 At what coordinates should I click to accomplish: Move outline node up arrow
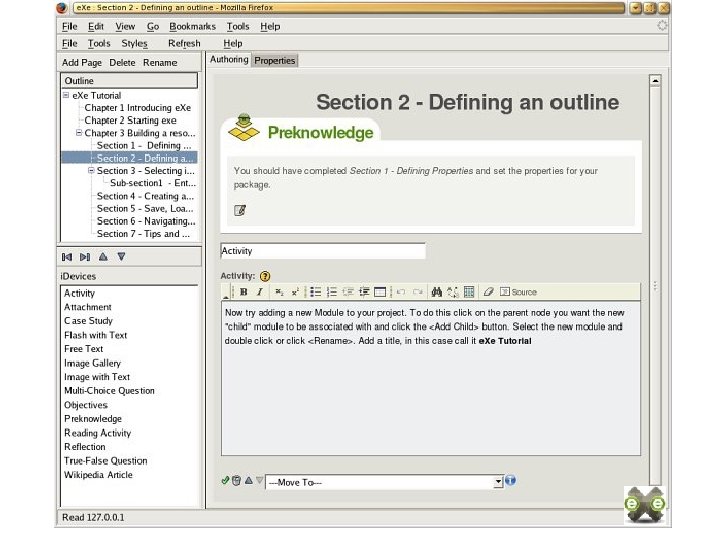[103, 257]
